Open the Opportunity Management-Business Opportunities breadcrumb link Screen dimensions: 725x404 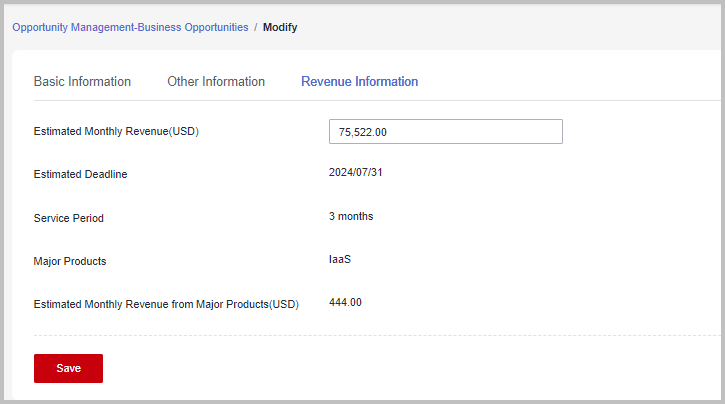pyautogui.click(x=130, y=28)
